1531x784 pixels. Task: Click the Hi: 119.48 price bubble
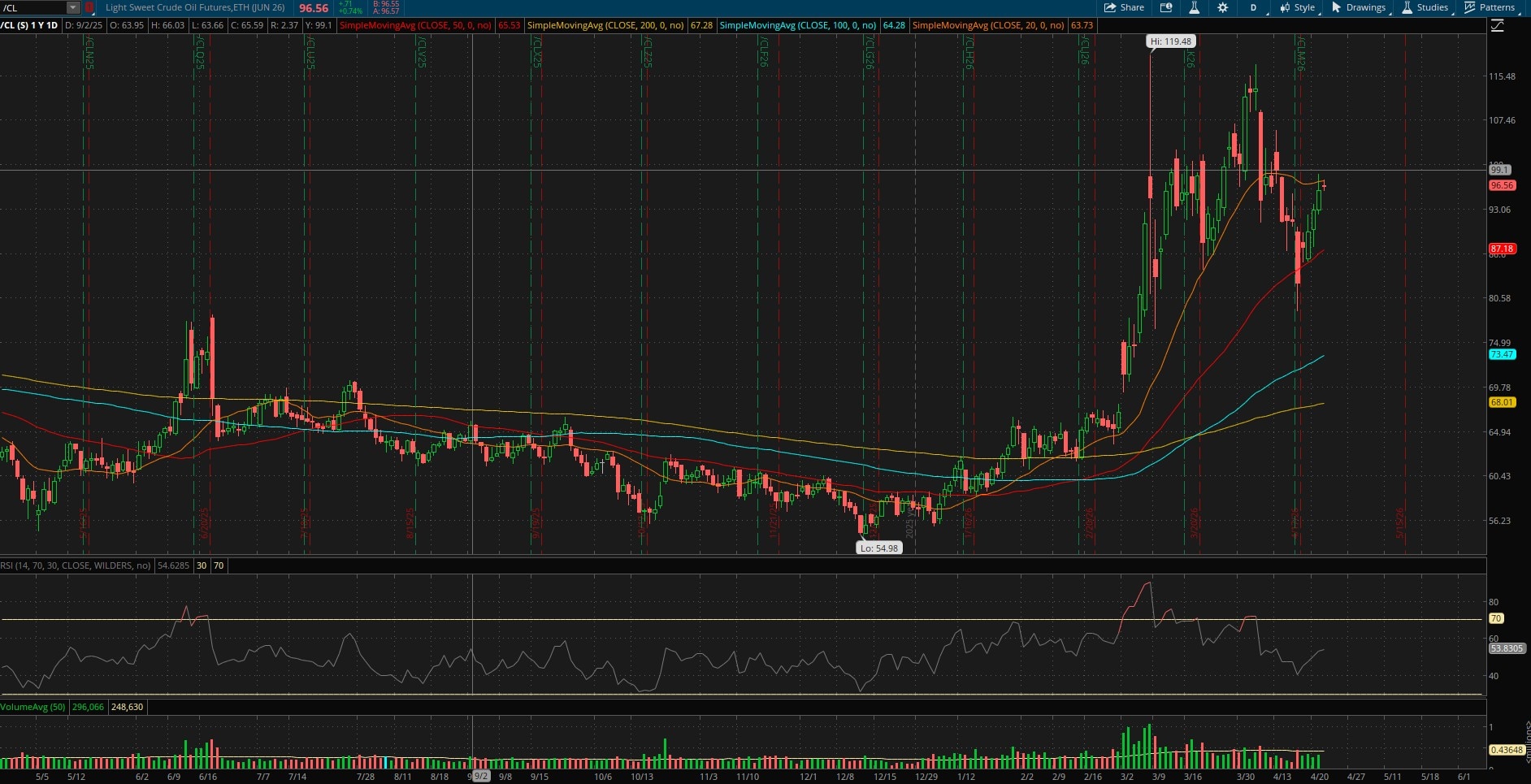point(1171,41)
